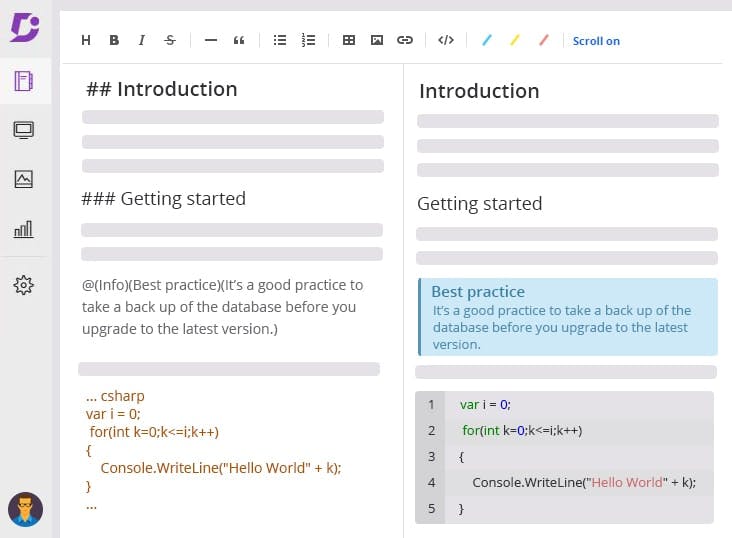Click the Introduction heading in preview

click(479, 91)
